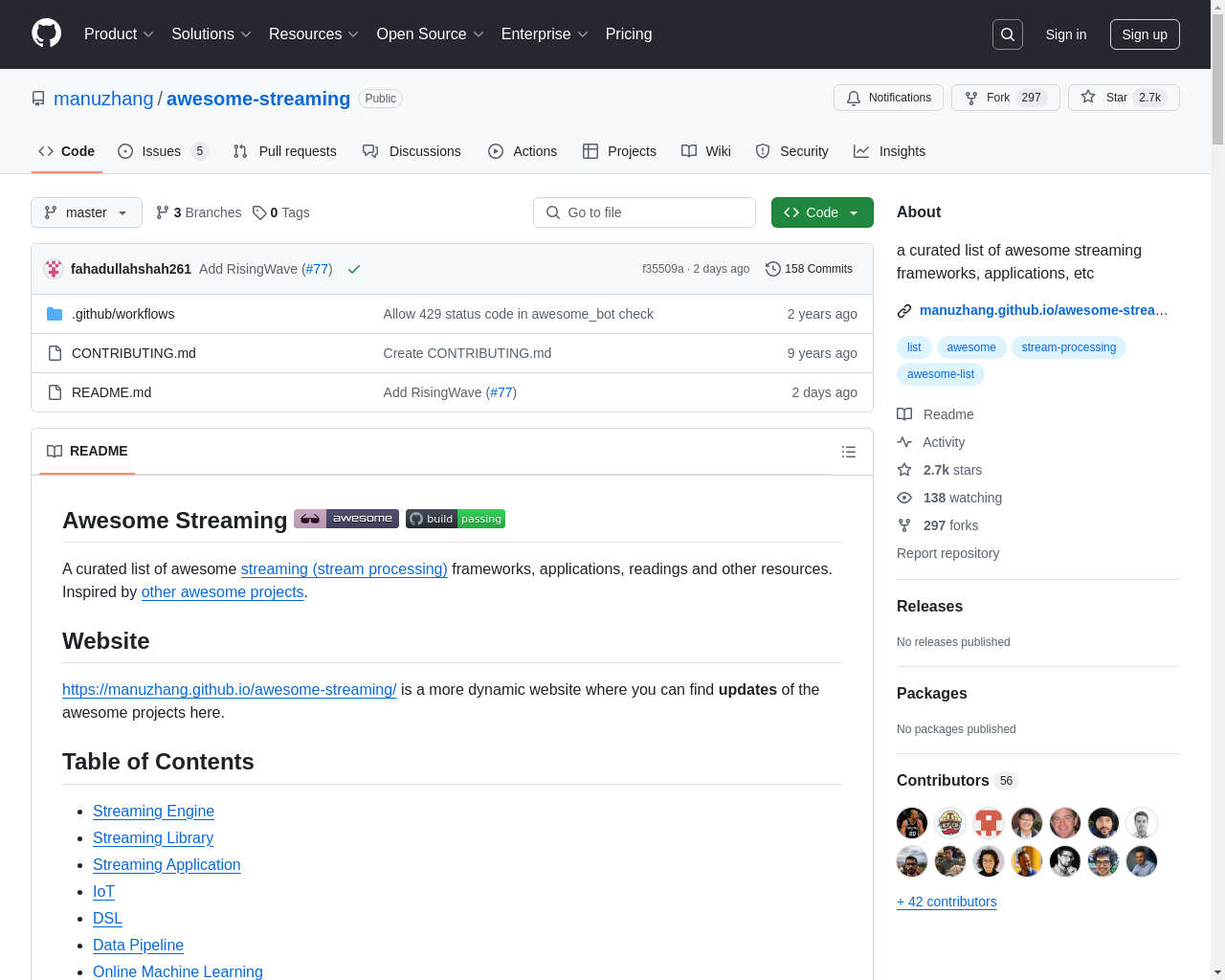Click the CONTRIBUTING.md file icon
Screen dimensions: 1225x980
(55, 353)
